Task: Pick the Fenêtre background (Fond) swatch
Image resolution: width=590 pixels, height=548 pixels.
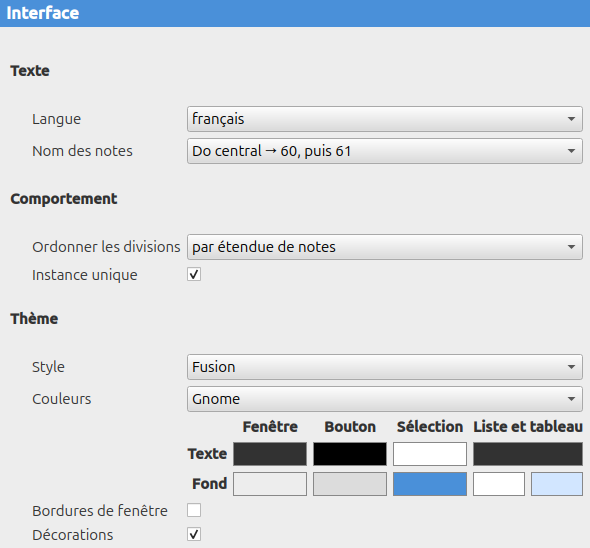Action: [x=270, y=484]
